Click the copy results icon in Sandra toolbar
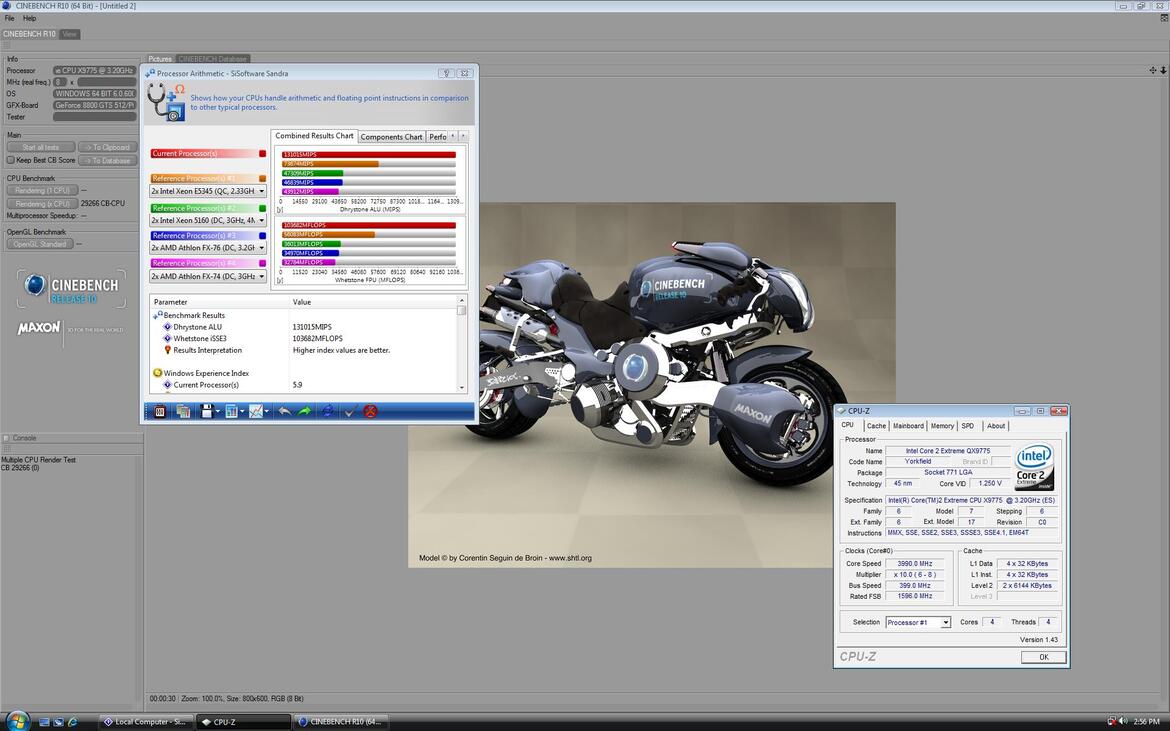The image size is (1170, 731). 183,411
